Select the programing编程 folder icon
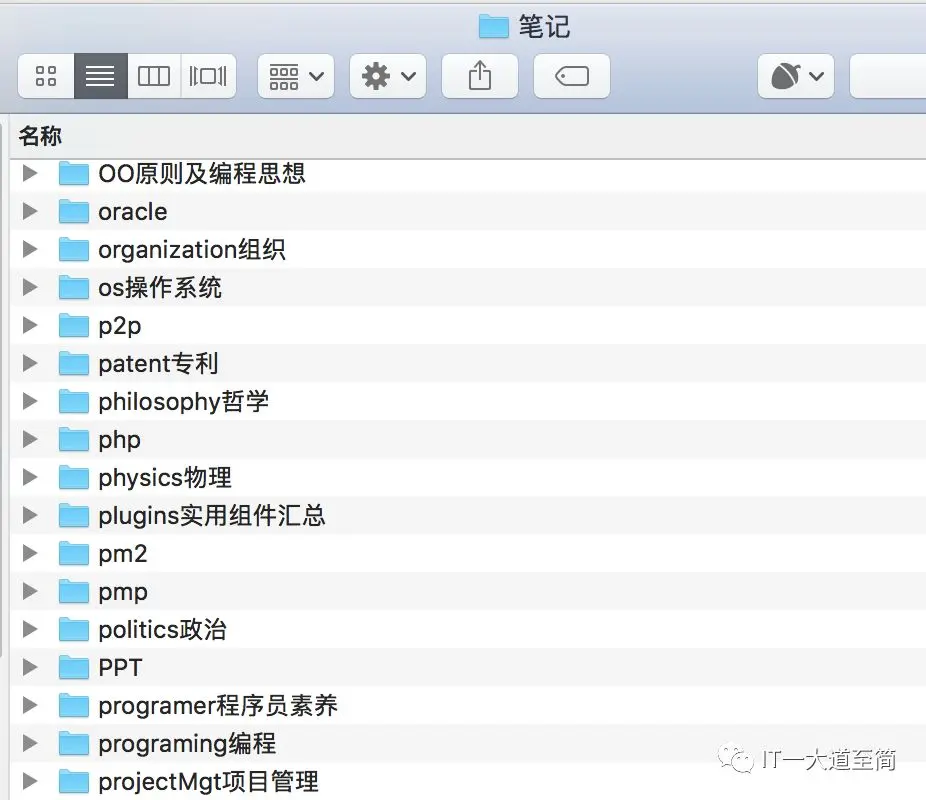This screenshot has width=926, height=800. click(74, 743)
